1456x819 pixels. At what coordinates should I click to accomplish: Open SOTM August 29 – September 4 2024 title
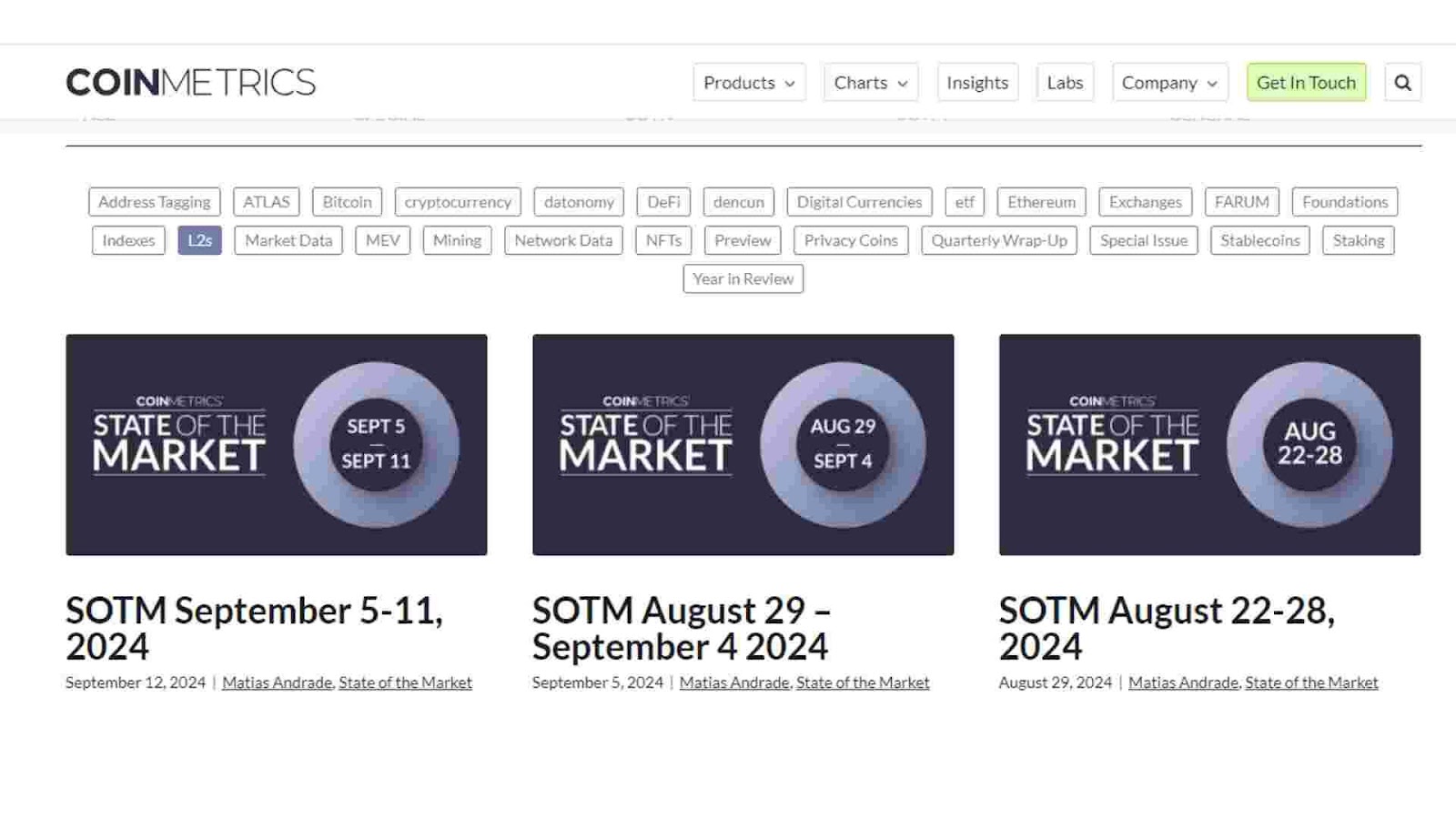(682, 628)
